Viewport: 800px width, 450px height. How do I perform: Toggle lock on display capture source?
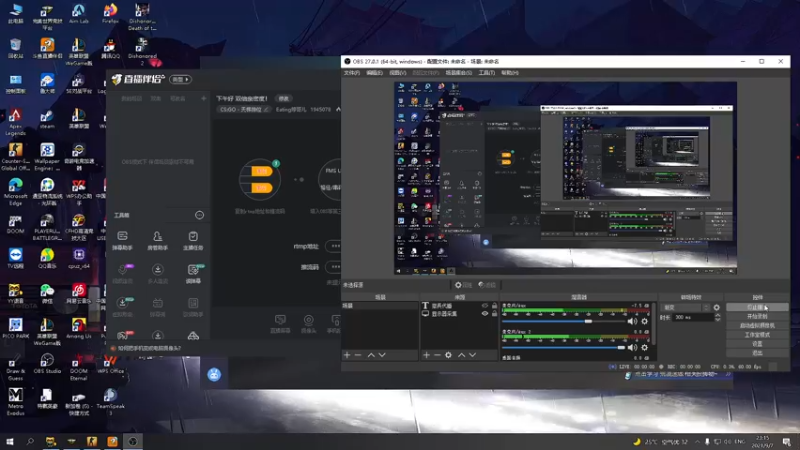(x=494, y=314)
